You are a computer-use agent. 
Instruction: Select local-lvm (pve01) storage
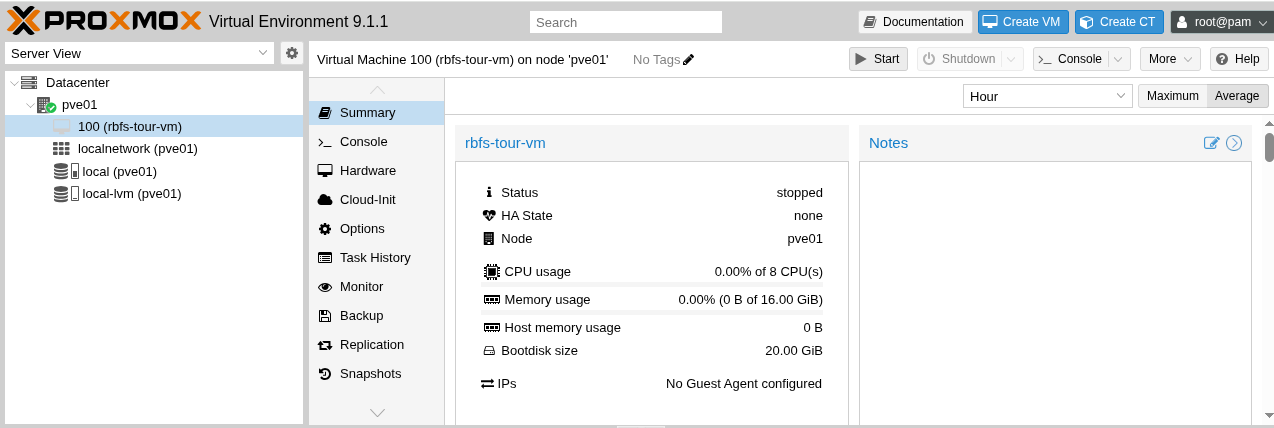[x=131, y=194]
